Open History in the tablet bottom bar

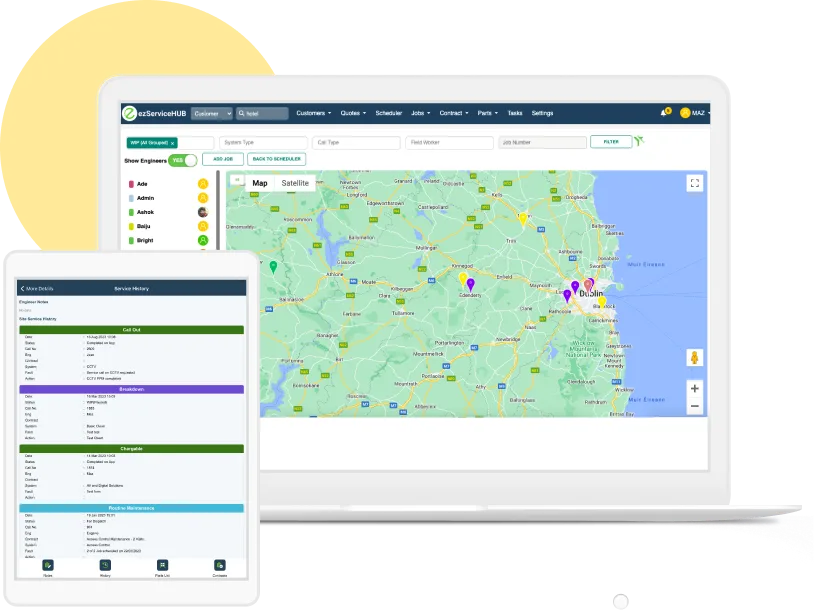(105, 567)
